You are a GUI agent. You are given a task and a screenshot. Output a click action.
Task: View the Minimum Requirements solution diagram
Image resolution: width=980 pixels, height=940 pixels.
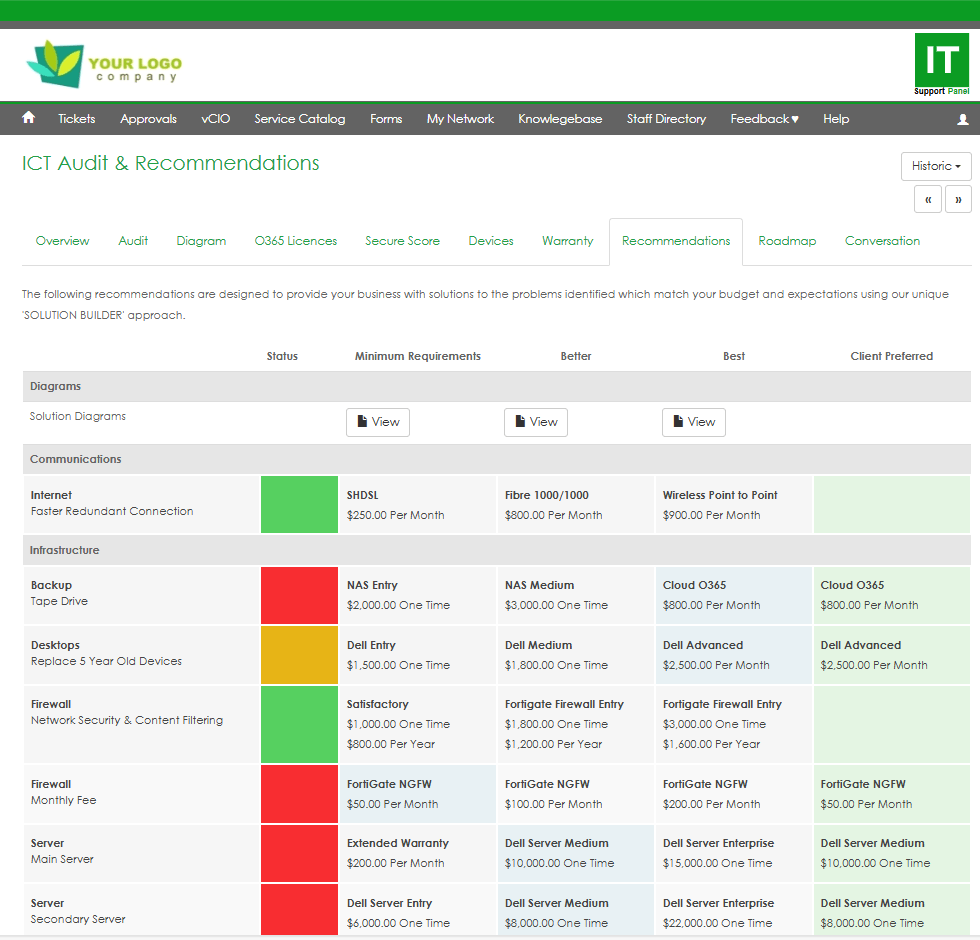[x=378, y=422]
